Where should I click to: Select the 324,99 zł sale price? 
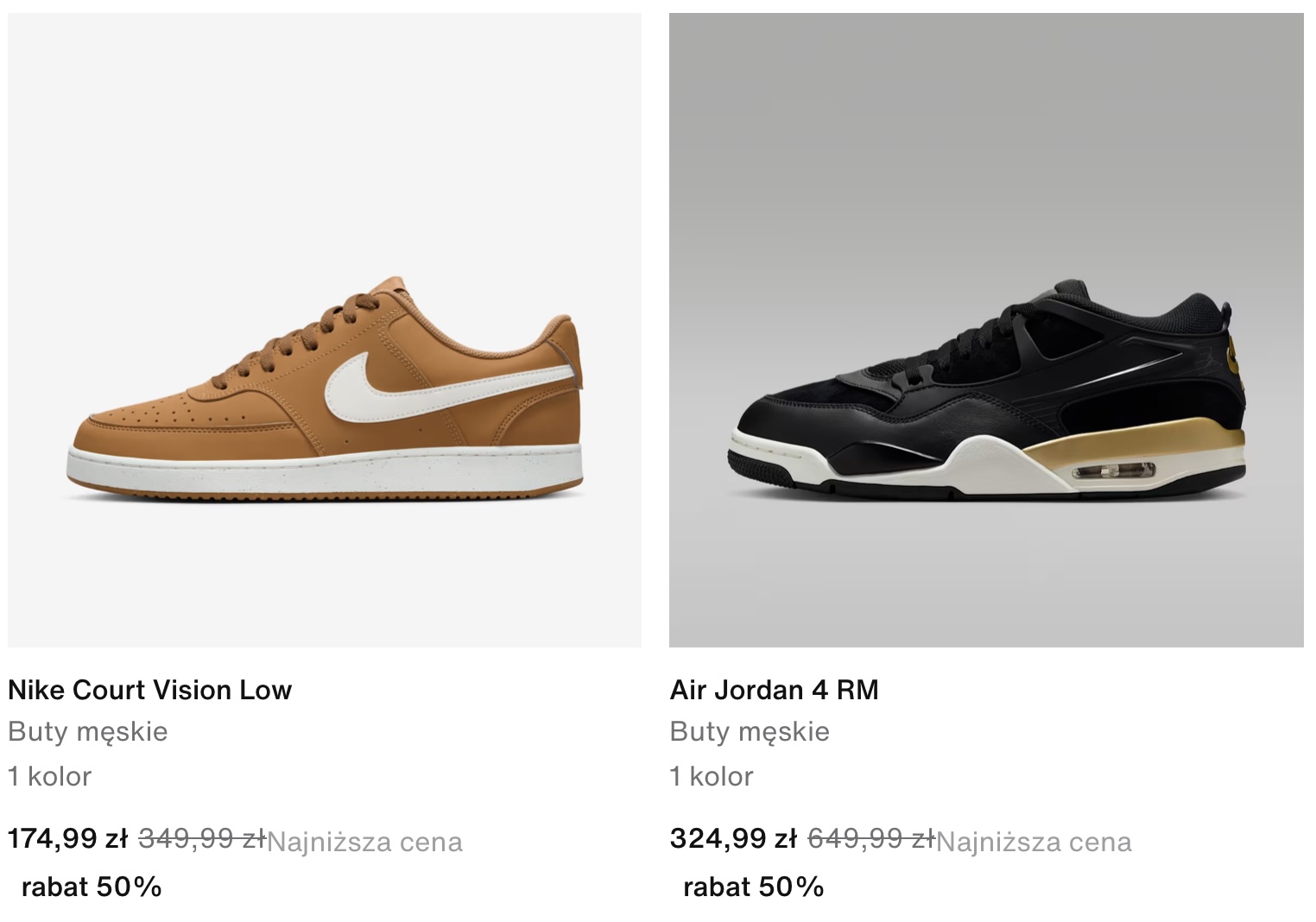(733, 838)
